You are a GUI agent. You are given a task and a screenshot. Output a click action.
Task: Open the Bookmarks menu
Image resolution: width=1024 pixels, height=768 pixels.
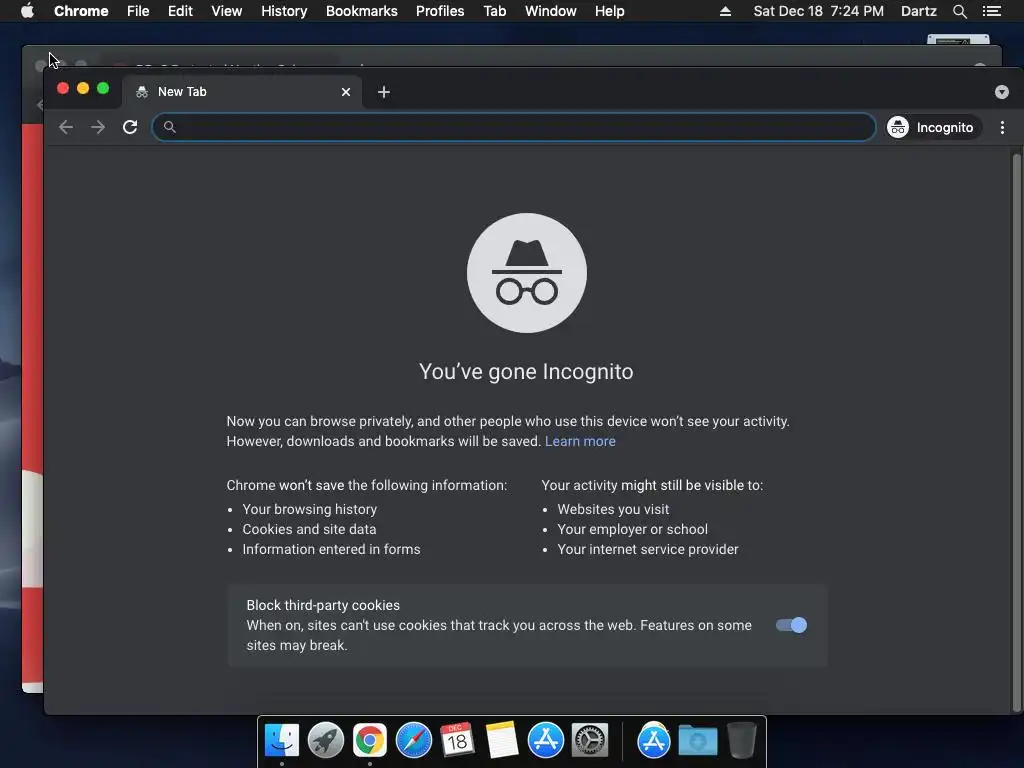[362, 11]
